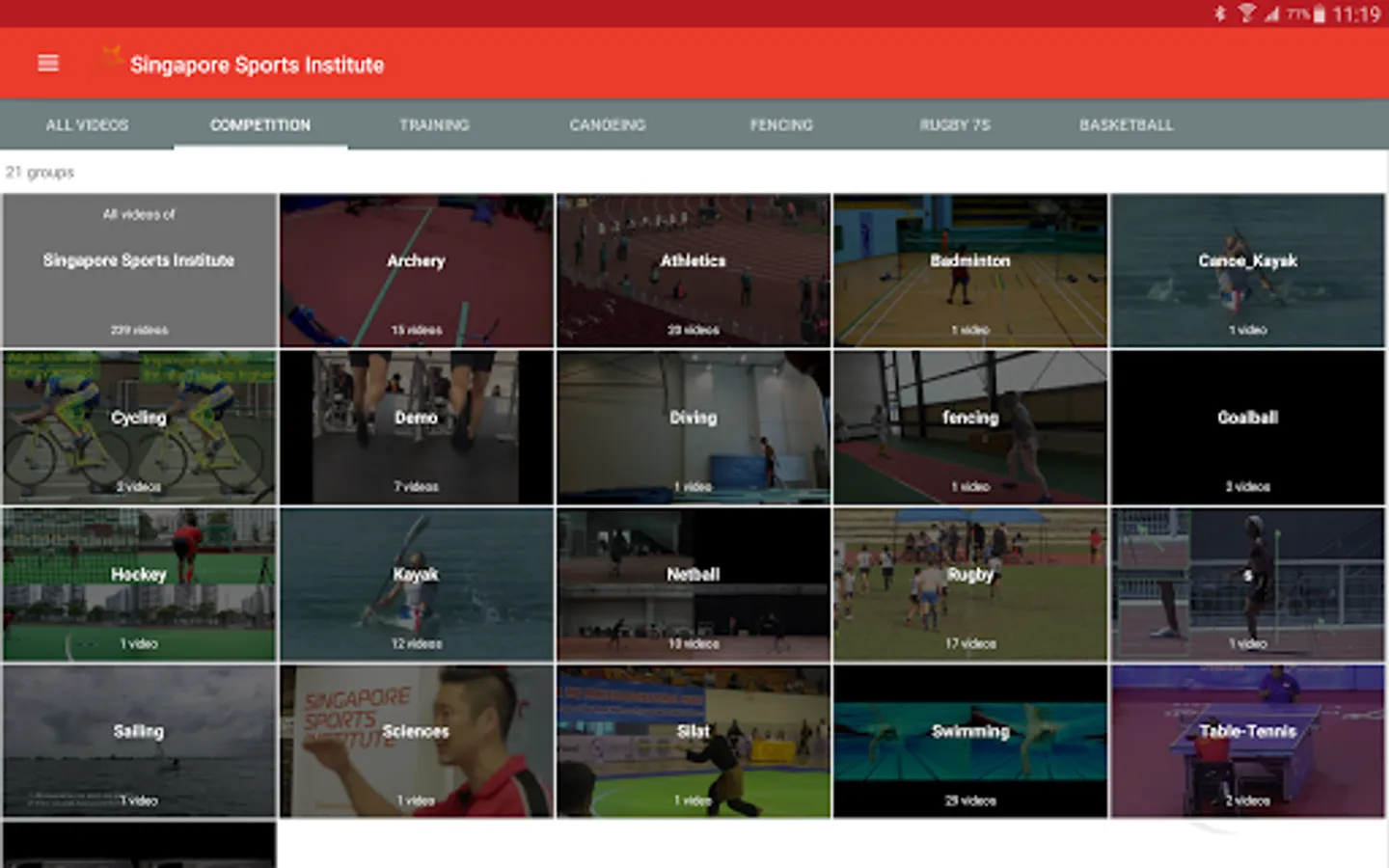
Task: Open the Training tab
Action: (x=434, y=125)
